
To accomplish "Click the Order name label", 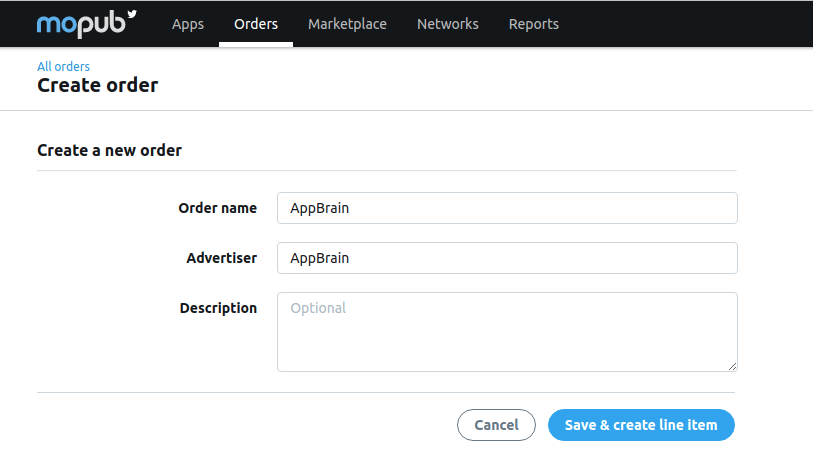I will click(218, 208).
